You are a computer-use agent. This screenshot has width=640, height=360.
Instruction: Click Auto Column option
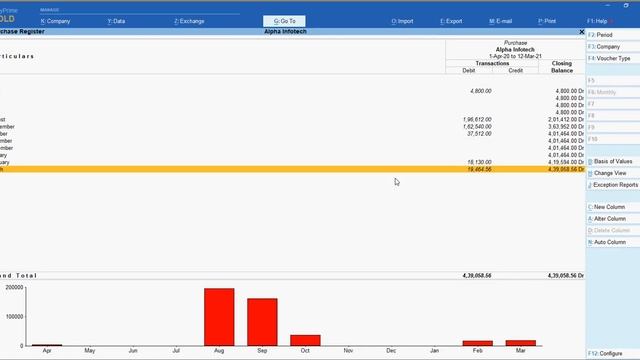point(613,242)
